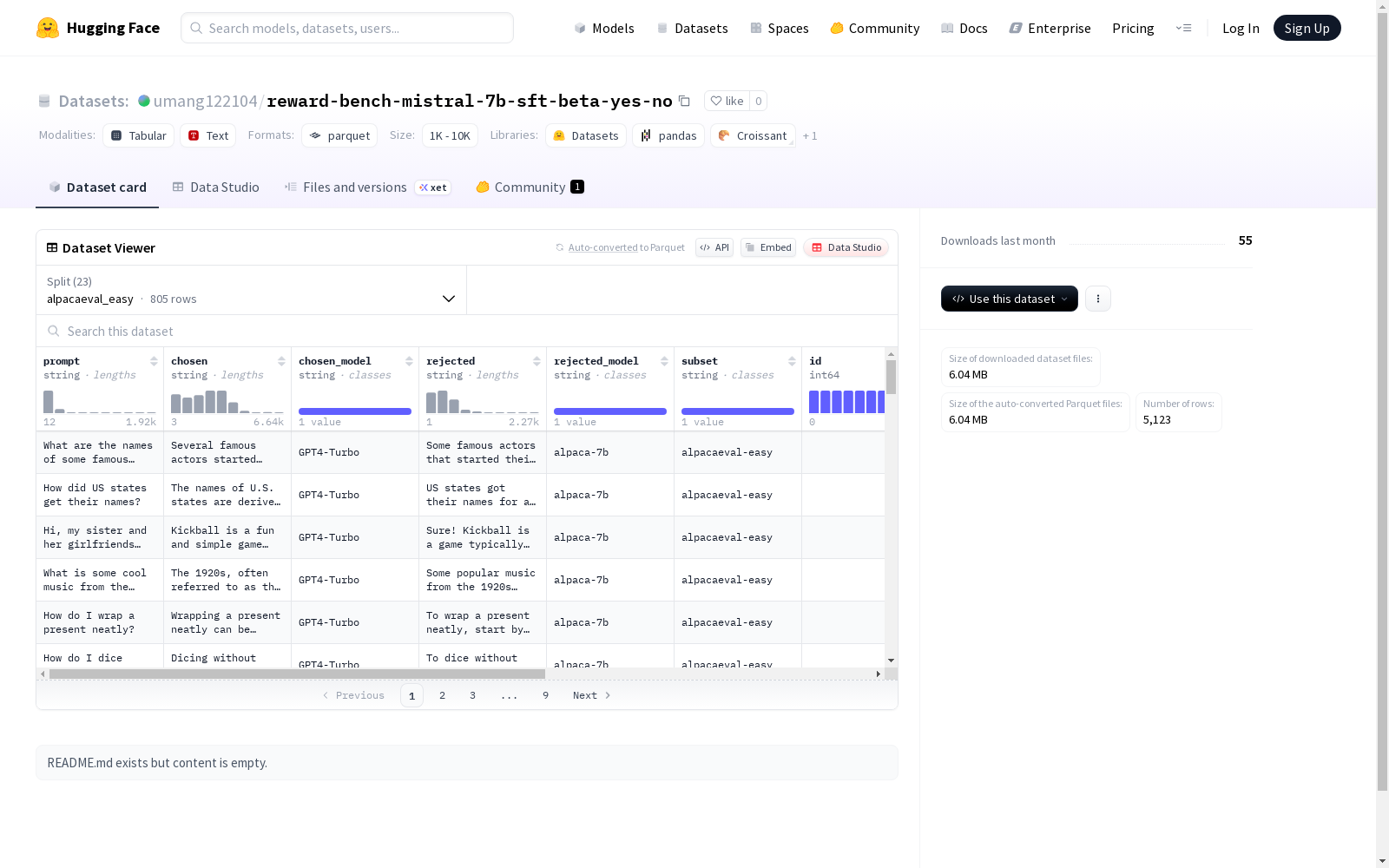Open the Community tab

tap(530, 187)
